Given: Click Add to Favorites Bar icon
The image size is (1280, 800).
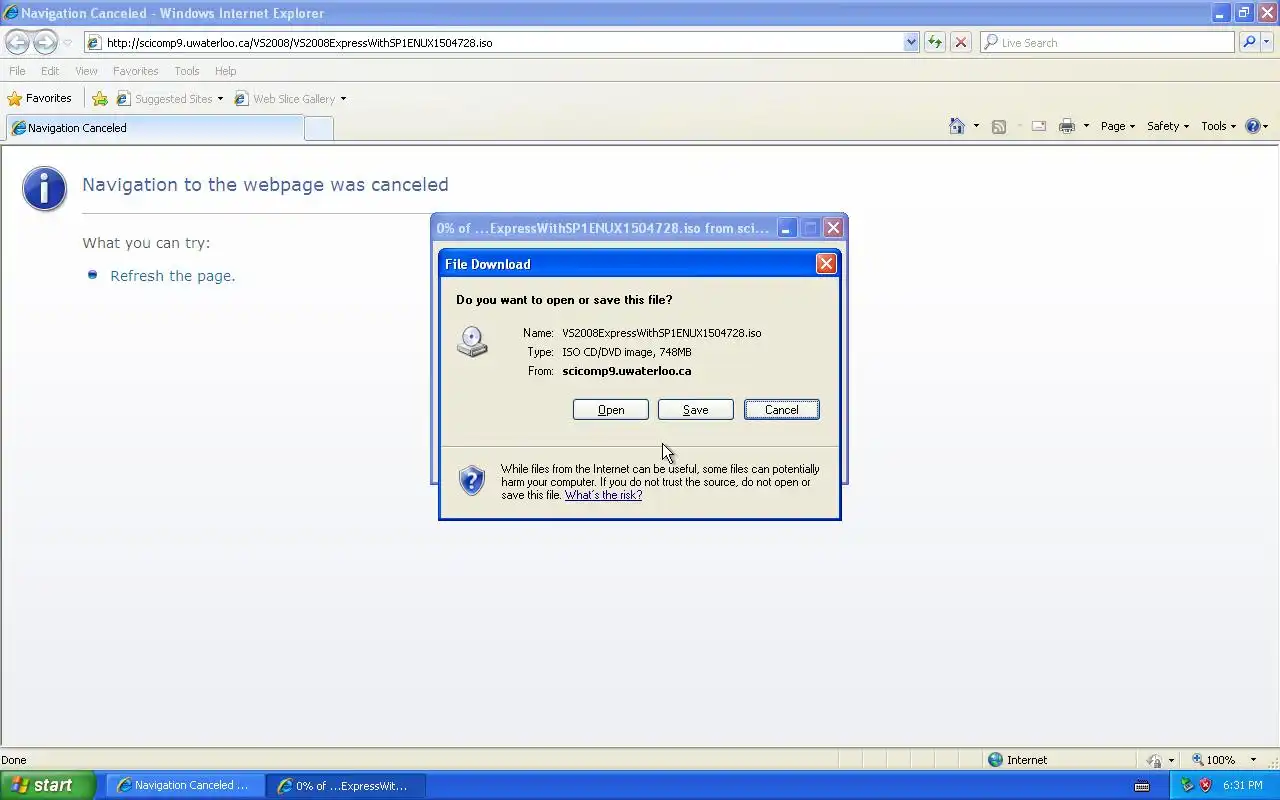Looking at the screenshot, I should coord(100,99).
